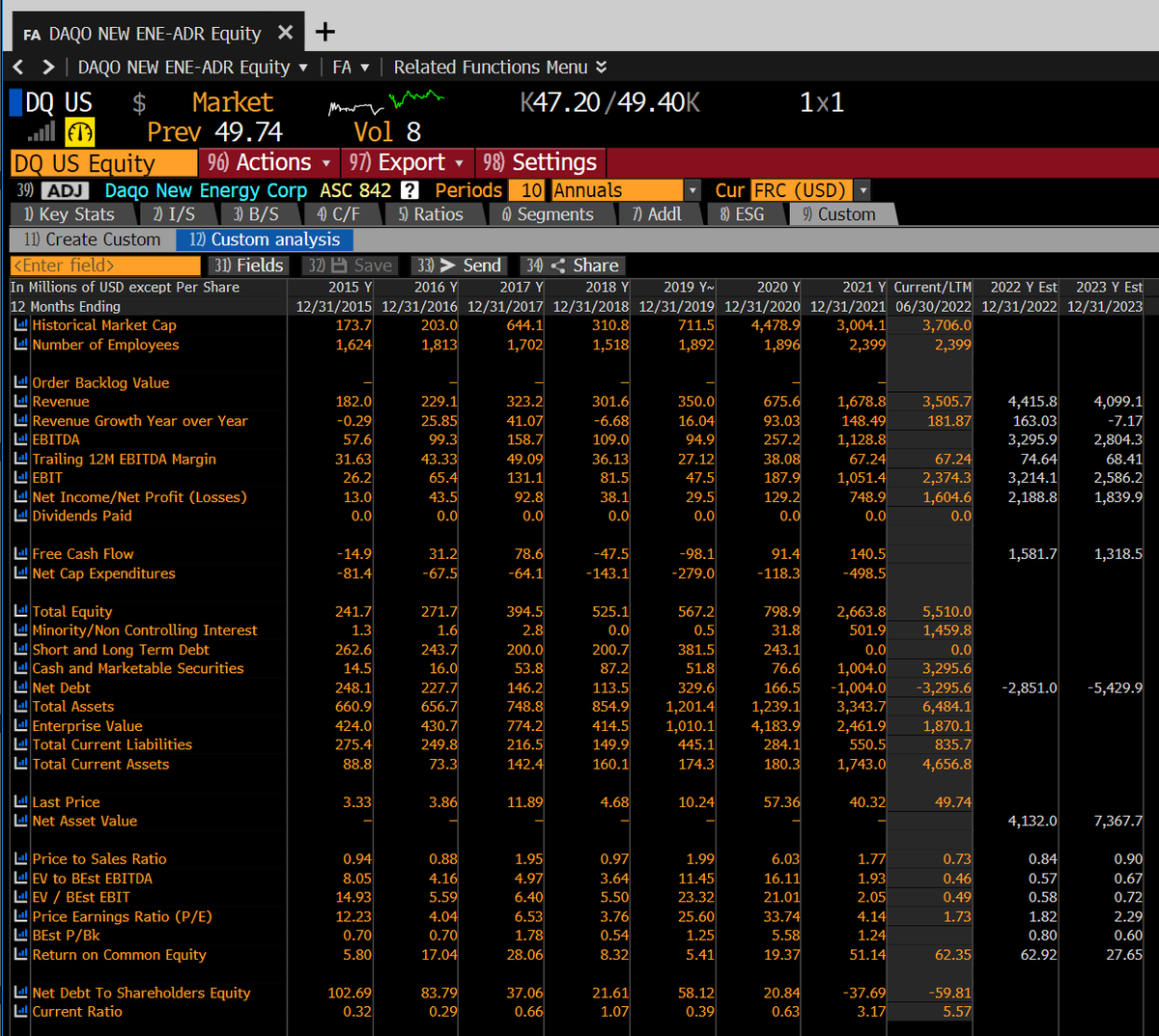The height and width of the screenshot is (1036, 1159).
Task: Click the chart icon next to Revenue
Action: coord(20,402)
